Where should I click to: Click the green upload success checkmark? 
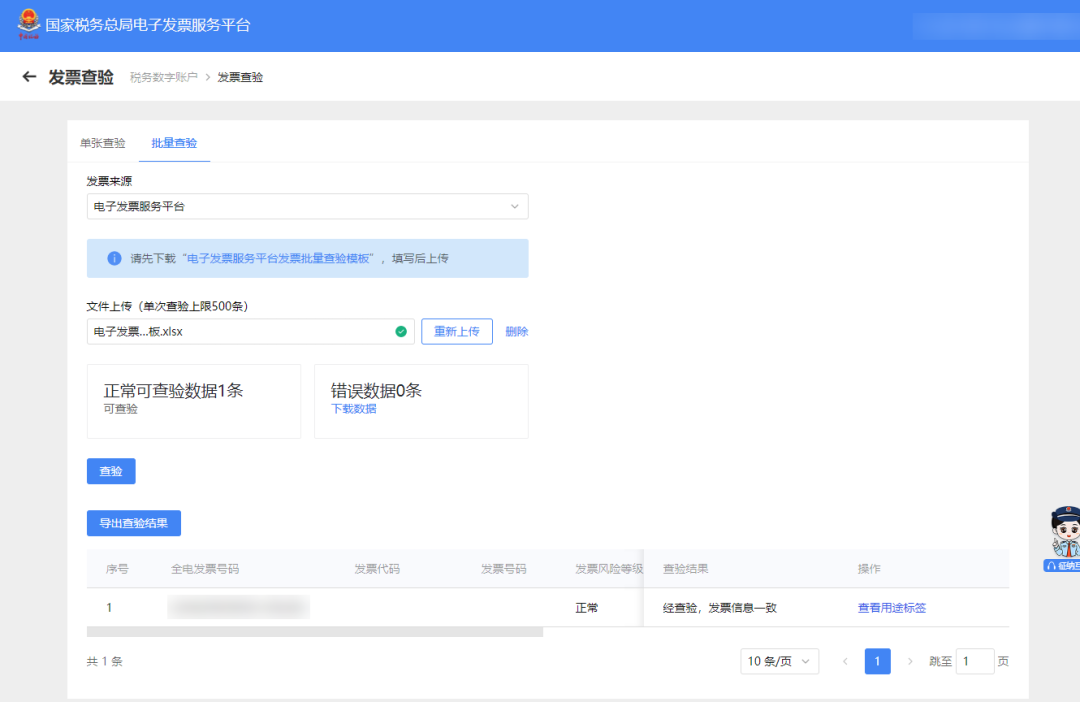click(x=401, y=332)
